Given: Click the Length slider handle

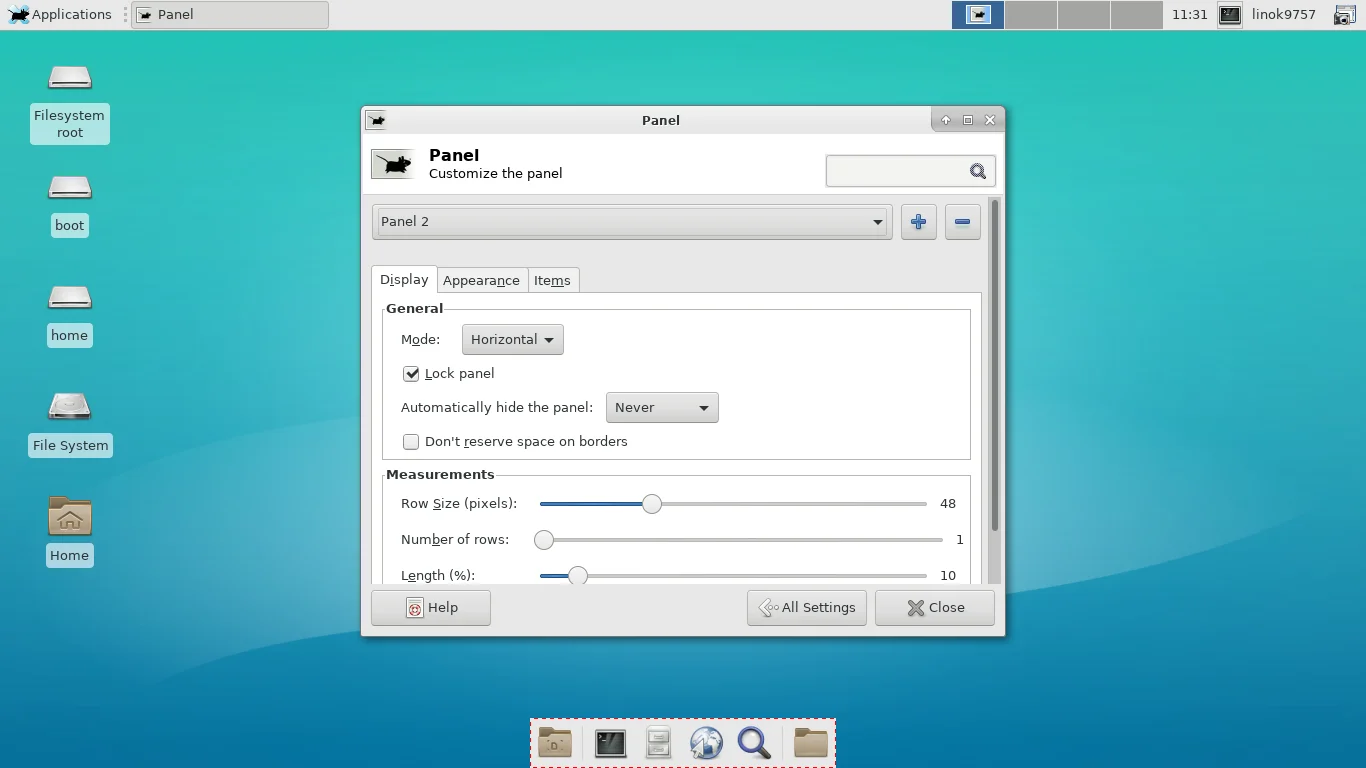Looking at the screenshot, I should pyautogui.click(x=578, y=576).
